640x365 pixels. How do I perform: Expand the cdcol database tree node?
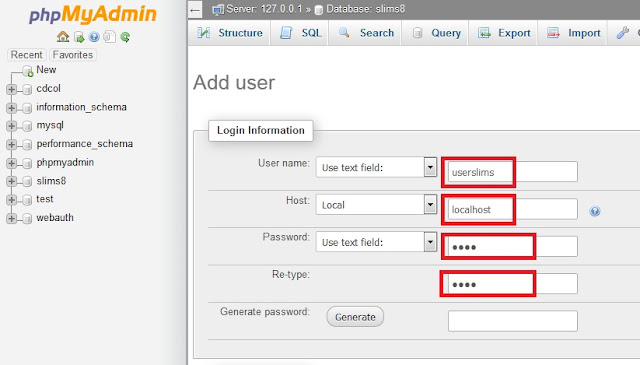coord(11,89)
